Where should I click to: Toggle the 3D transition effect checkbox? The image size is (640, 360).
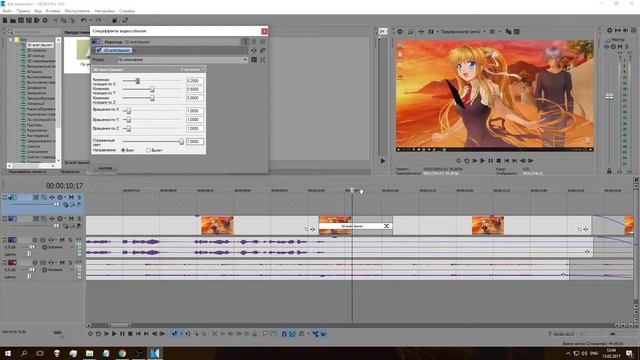click(99, 50)
